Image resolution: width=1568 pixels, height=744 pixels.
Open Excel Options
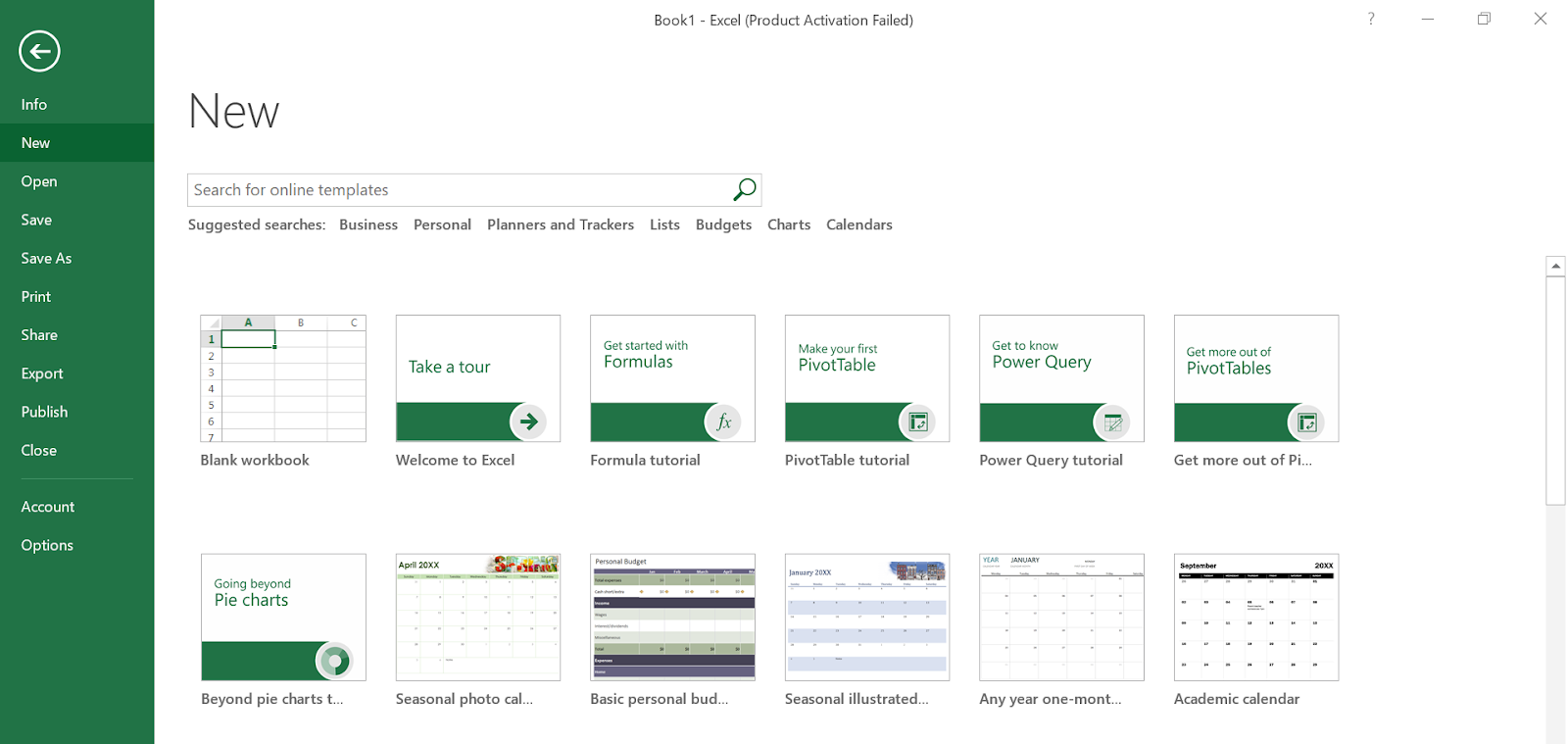pyautogui.click(x=76, y=545)
